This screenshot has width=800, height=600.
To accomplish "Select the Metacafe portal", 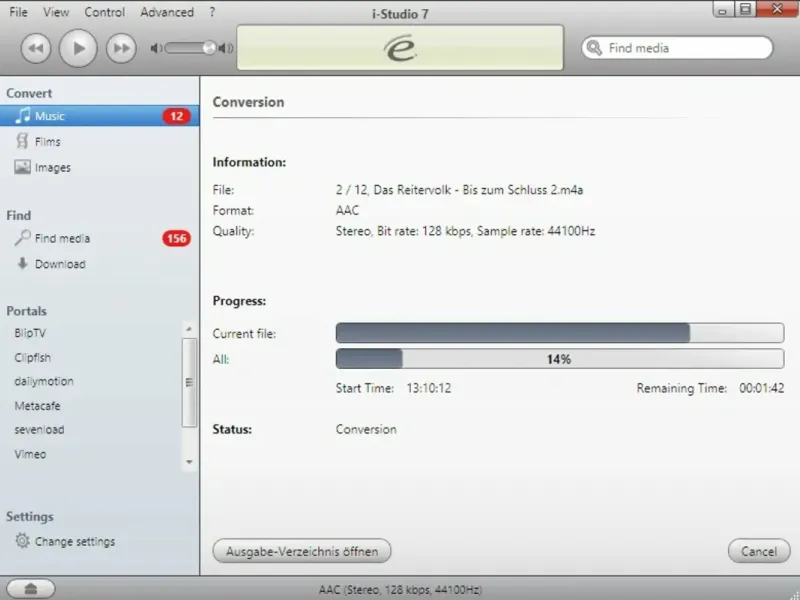I will pos(37,406).
